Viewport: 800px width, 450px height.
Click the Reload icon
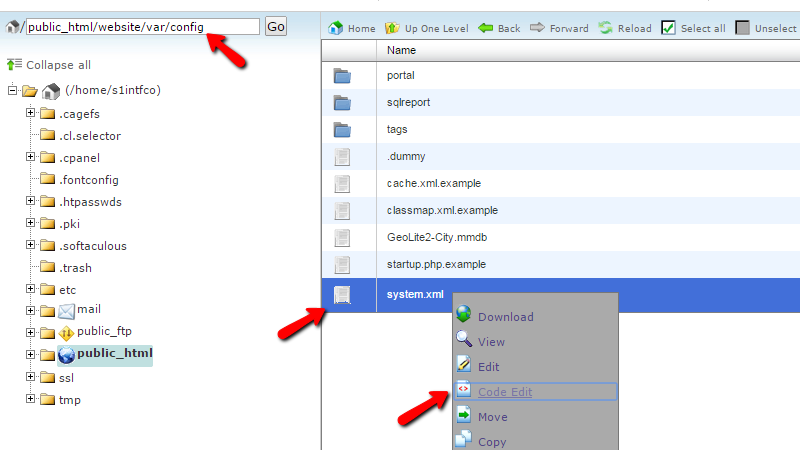pyautogui.click(x=605, y=28)
